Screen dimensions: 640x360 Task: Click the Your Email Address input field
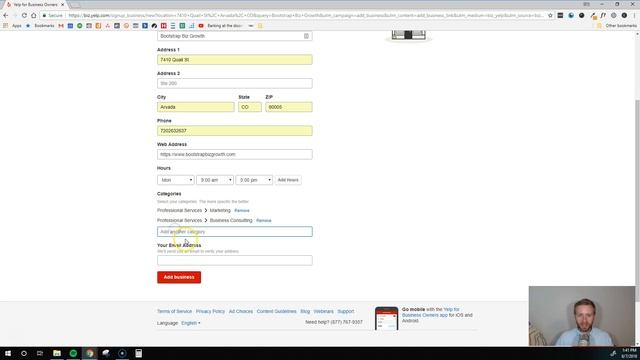235,260
